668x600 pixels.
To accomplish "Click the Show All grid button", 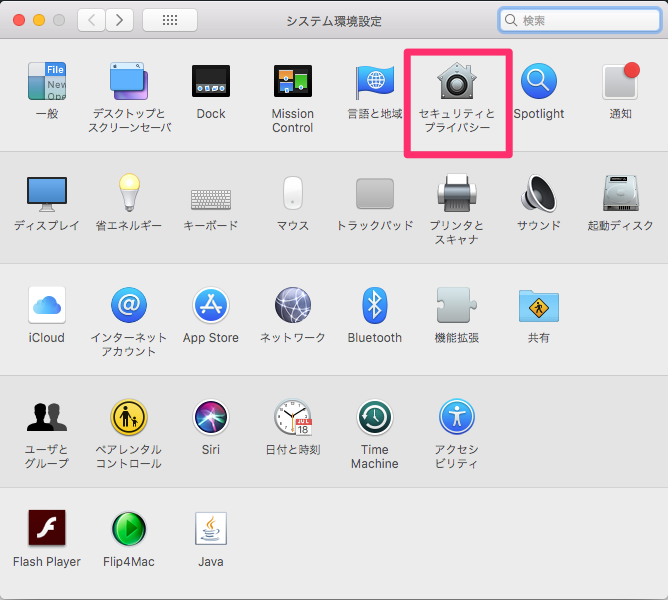I will (170, 20).
